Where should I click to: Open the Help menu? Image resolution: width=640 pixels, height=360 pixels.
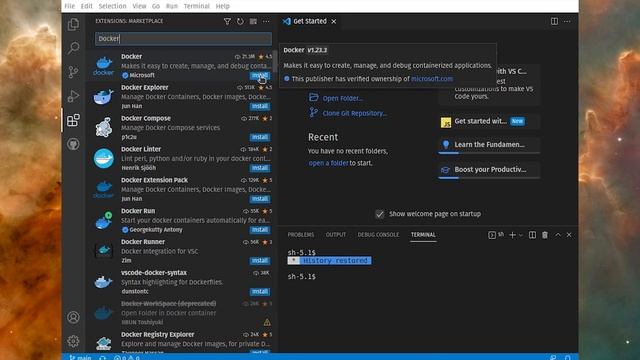[222, 6]
